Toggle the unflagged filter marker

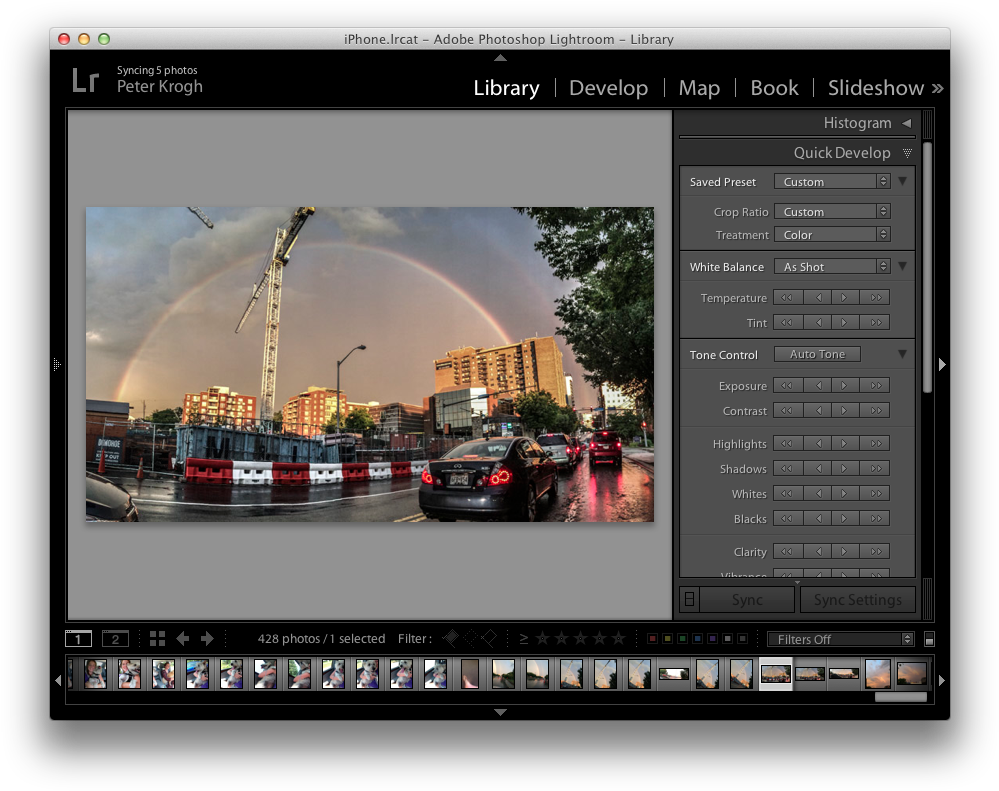[469, 638]
